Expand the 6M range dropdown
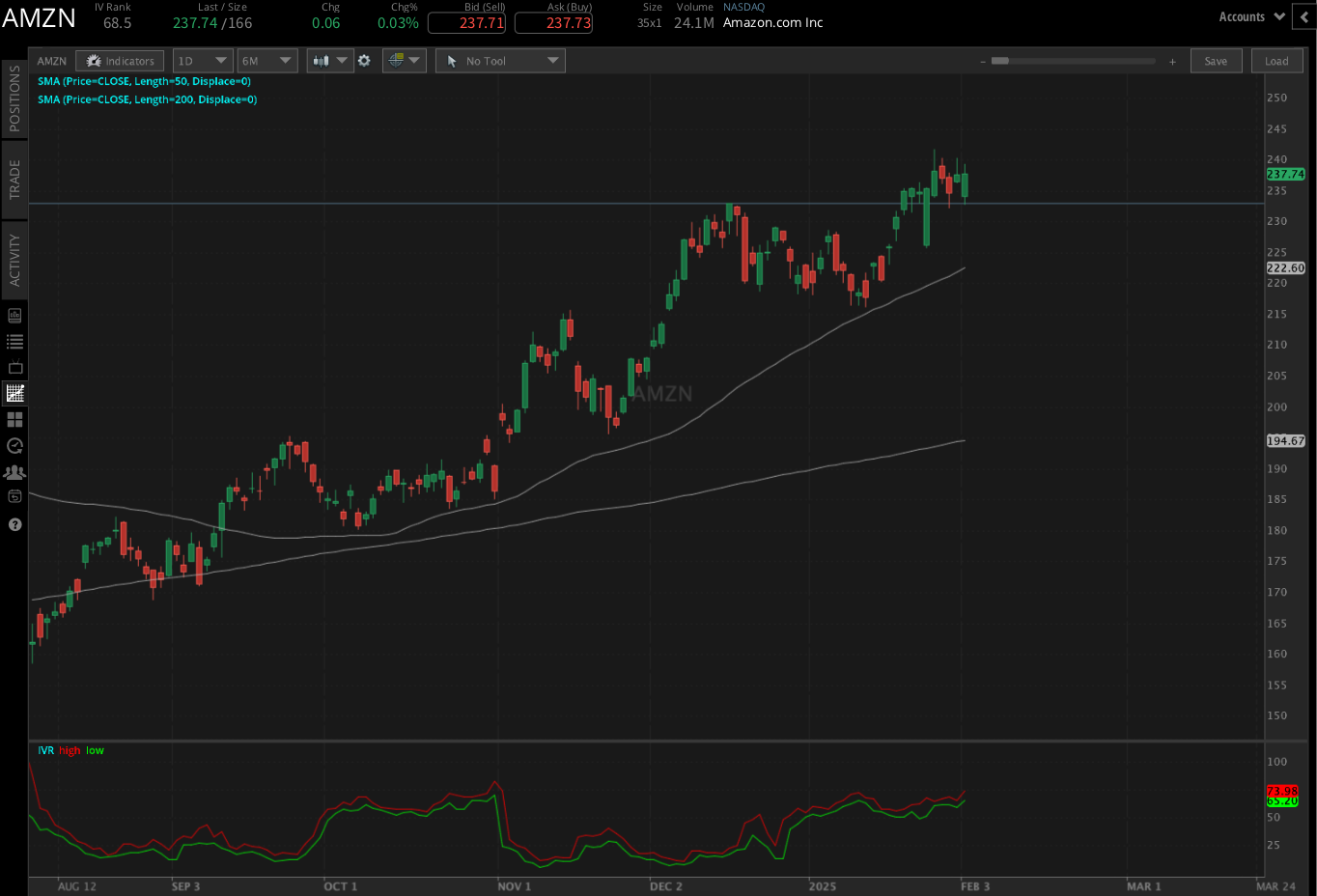The width and height of the screenshot is (1317, 896). pyautogui.click(x=267, y=60)
